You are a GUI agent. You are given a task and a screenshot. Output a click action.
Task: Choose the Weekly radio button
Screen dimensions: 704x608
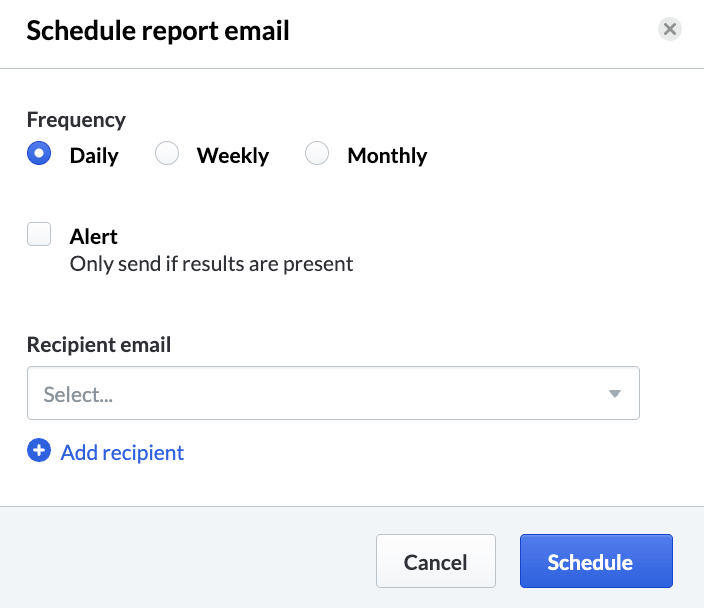[167, 154]
